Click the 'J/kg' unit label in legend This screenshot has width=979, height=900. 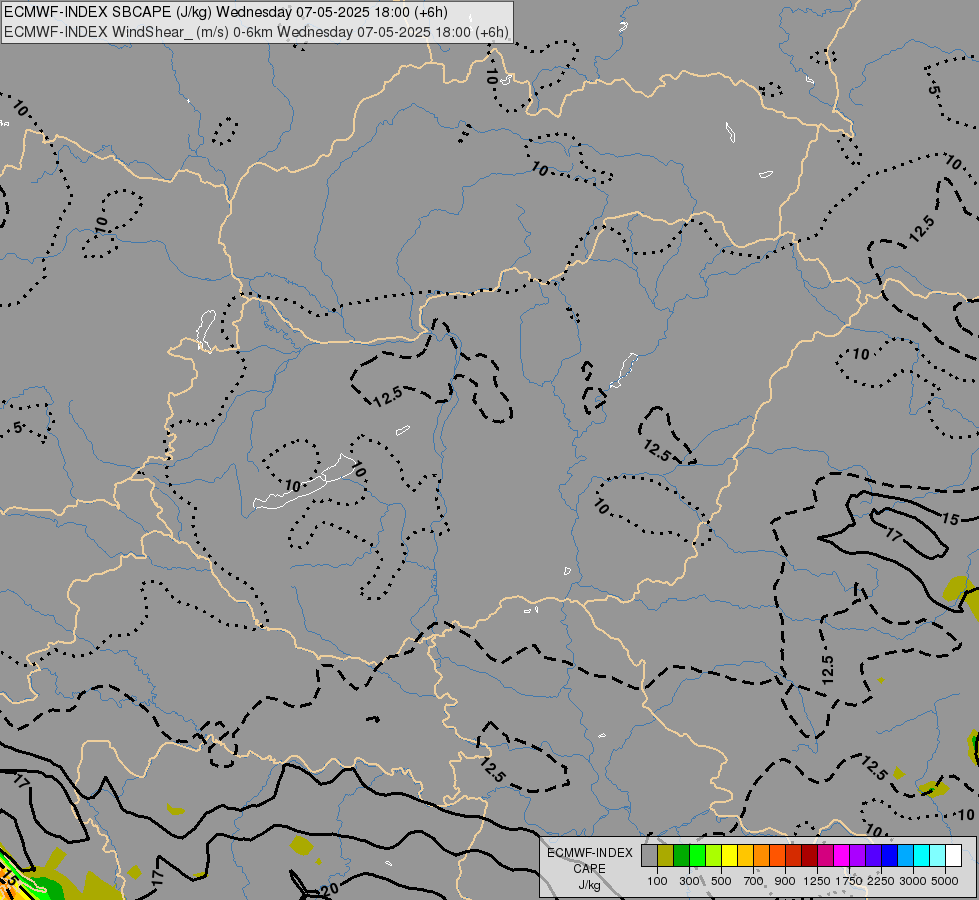(589, 885)
